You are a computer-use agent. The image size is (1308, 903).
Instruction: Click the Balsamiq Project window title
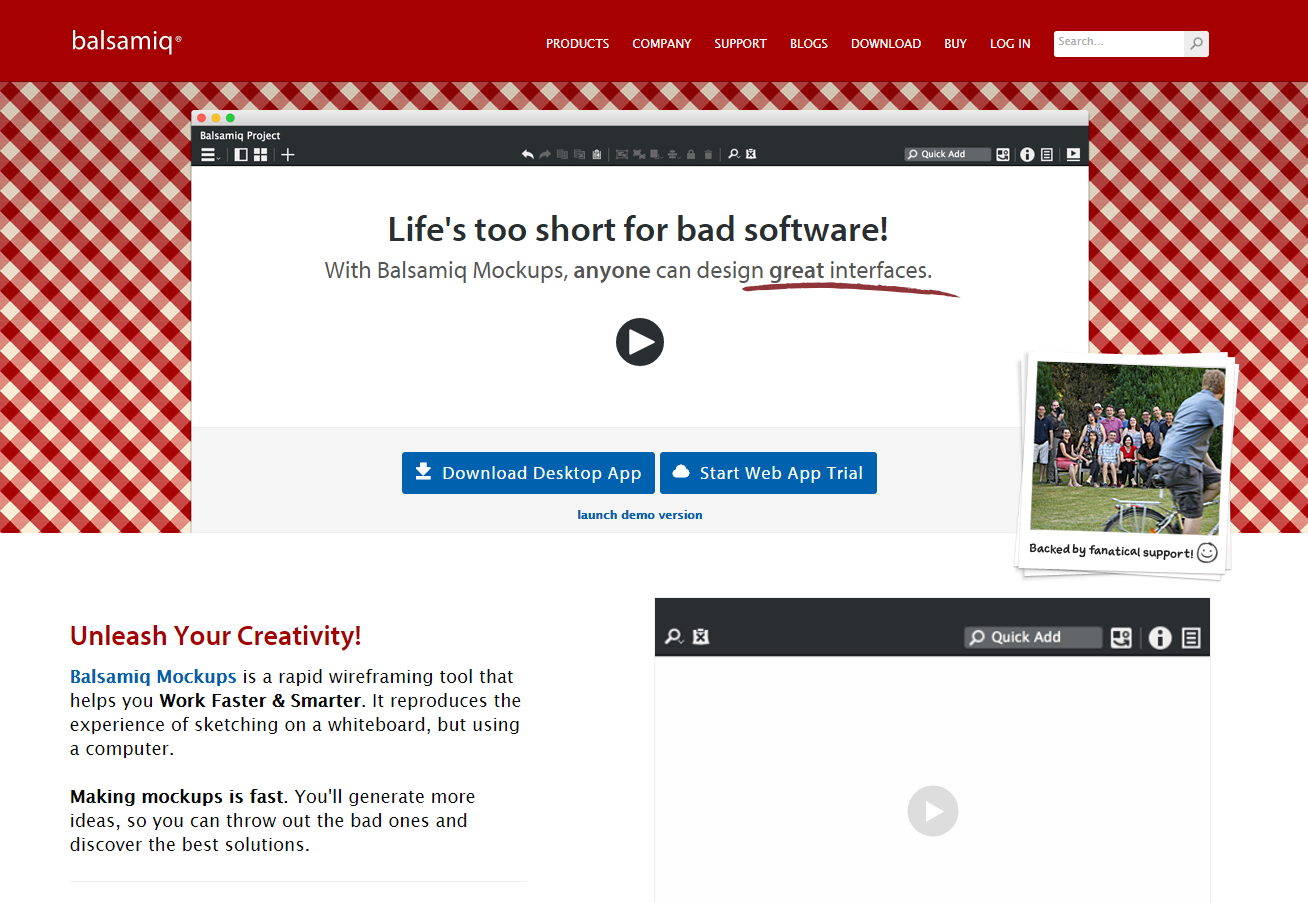pos(240,136)
